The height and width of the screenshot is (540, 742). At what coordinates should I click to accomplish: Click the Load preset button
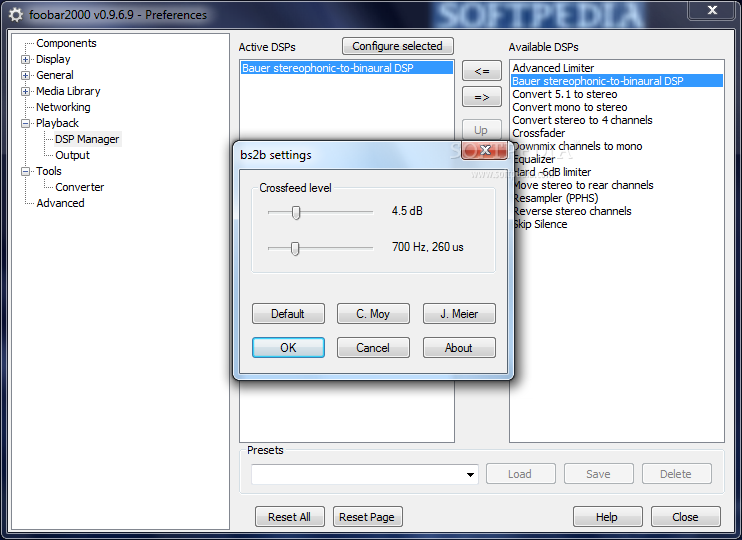point(521,474)
